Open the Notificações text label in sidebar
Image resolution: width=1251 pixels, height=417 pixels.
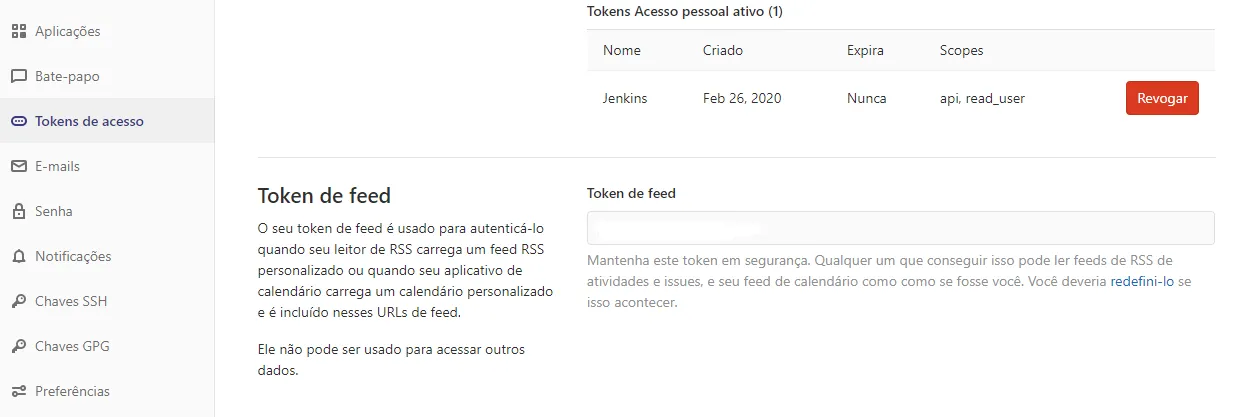[x=73, y=256]
